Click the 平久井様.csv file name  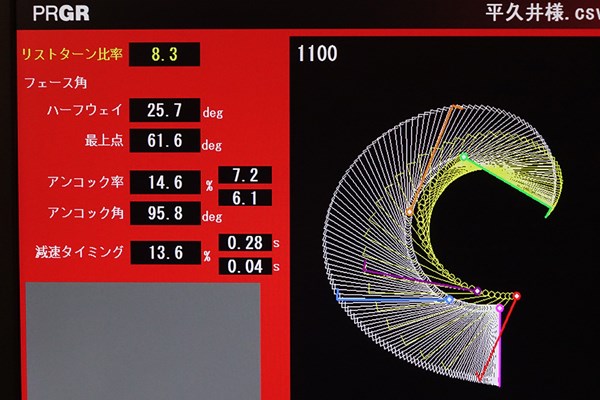pos(543,13)
